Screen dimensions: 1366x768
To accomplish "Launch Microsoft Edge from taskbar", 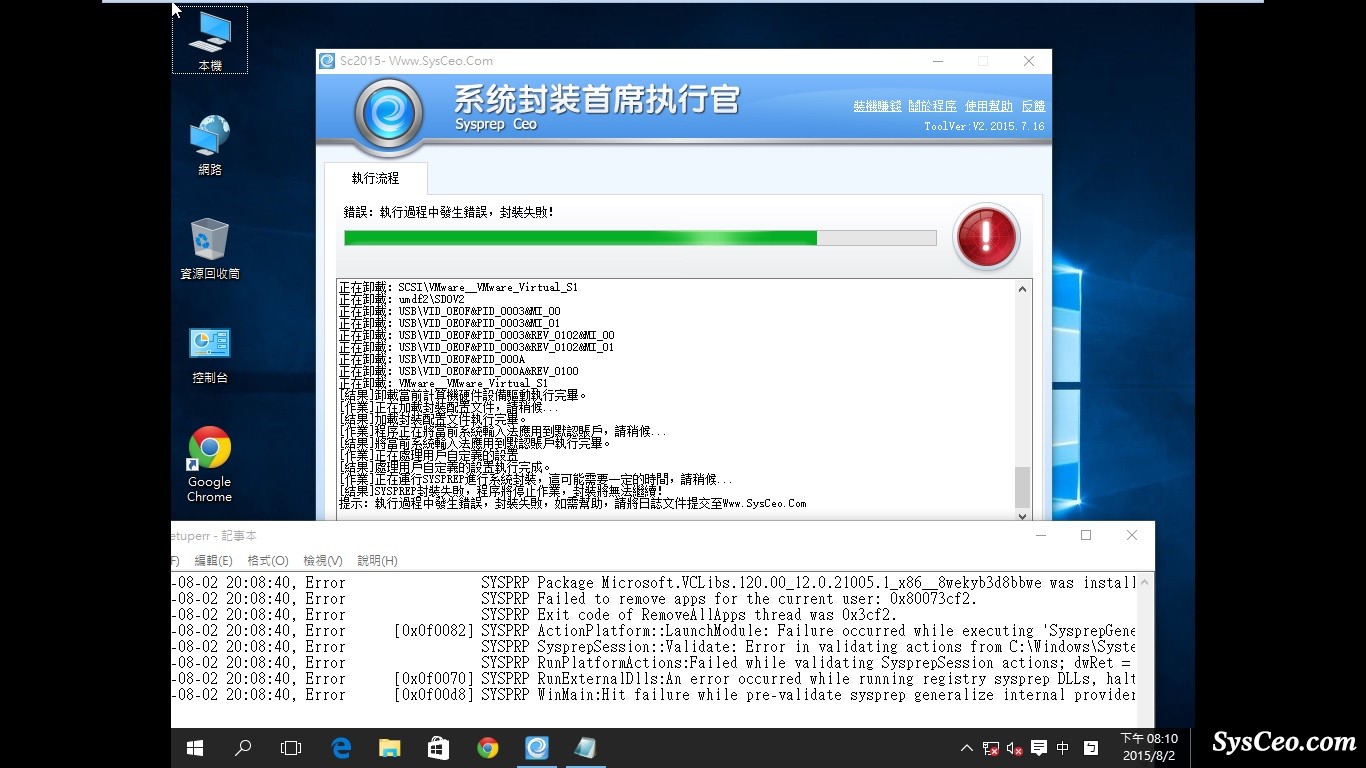I will (x=341, y=748).
